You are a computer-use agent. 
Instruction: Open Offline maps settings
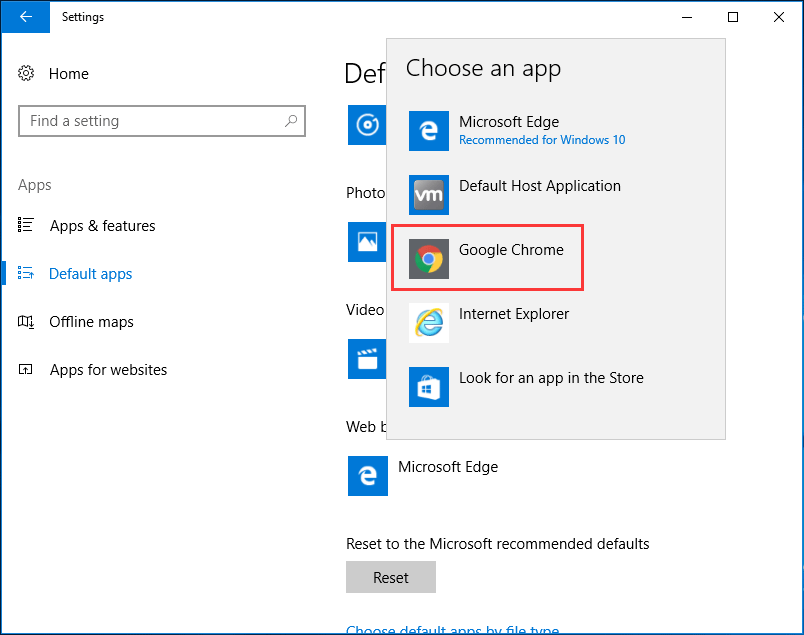(x=91, y=322)
